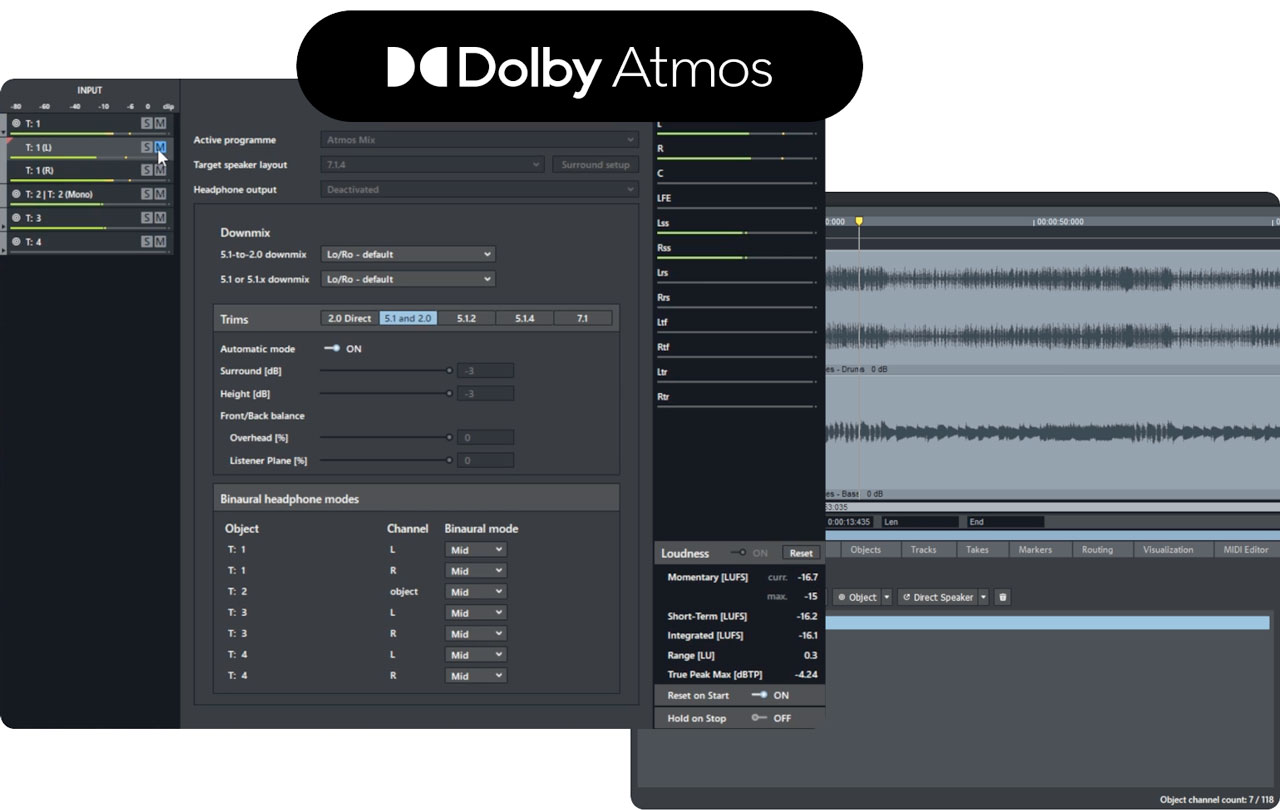Click the yellow playhead marker on timeline

(x=858, y=221)
